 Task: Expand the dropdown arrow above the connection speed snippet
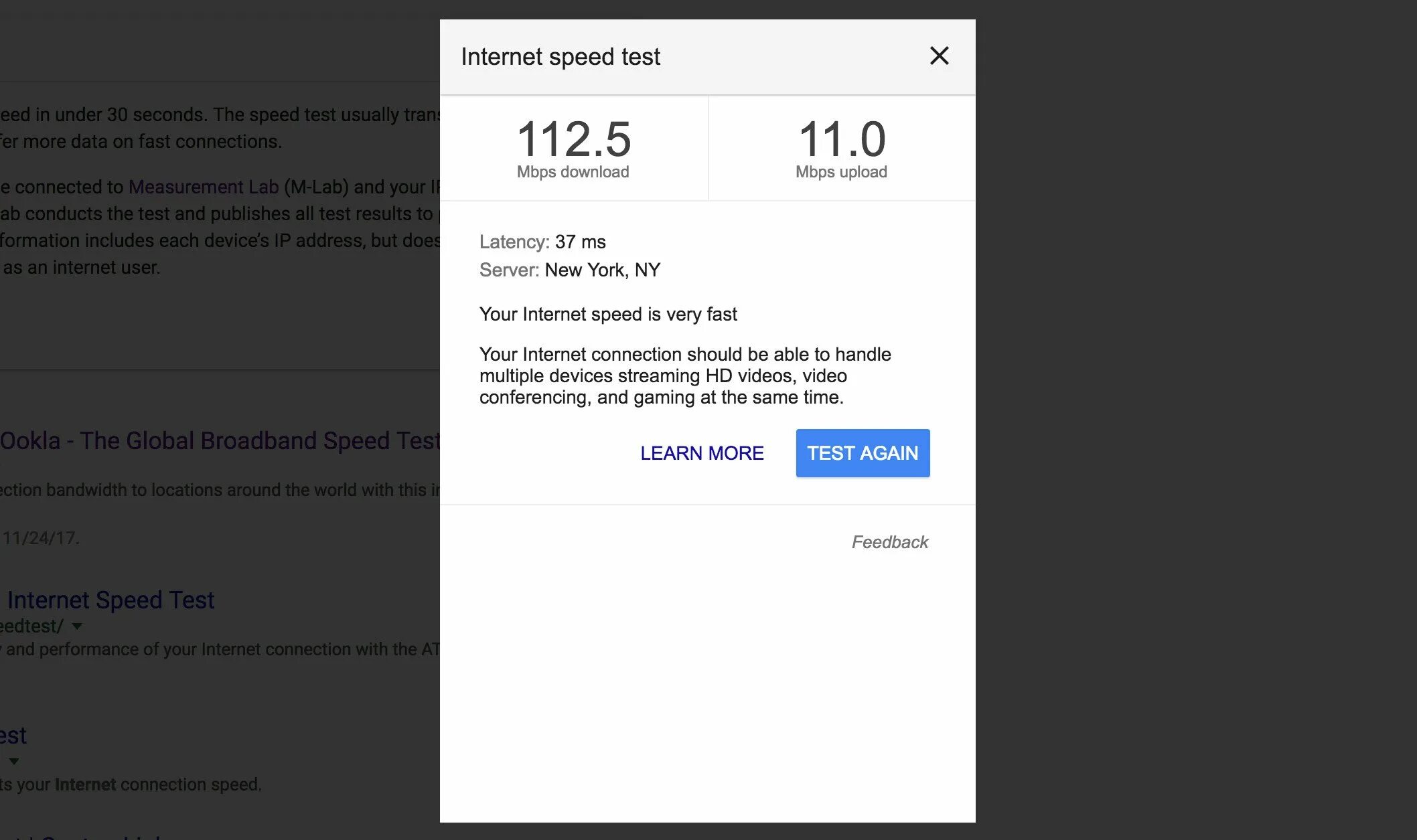point(14,762)
